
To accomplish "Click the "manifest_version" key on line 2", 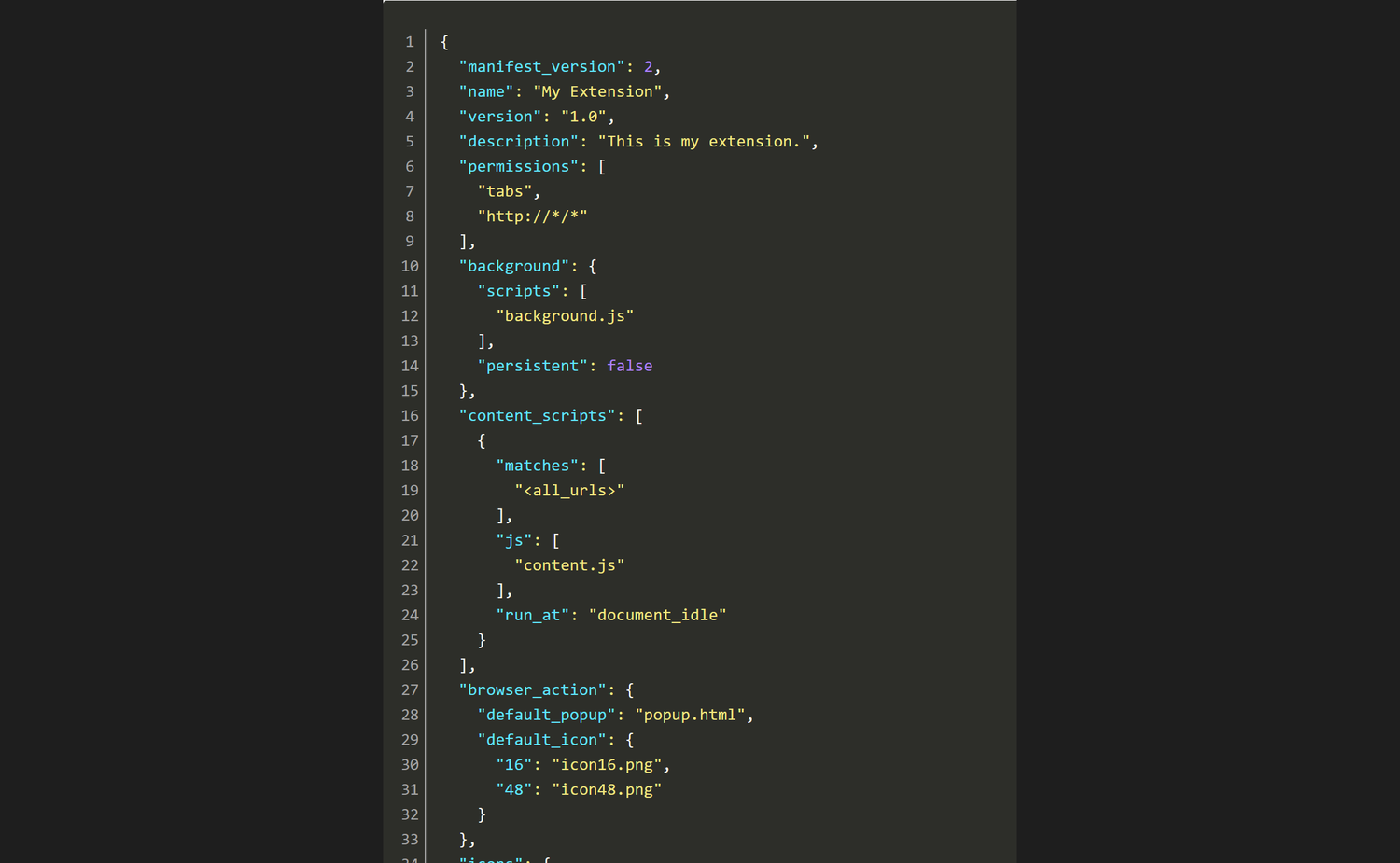I will pos(541,67).
